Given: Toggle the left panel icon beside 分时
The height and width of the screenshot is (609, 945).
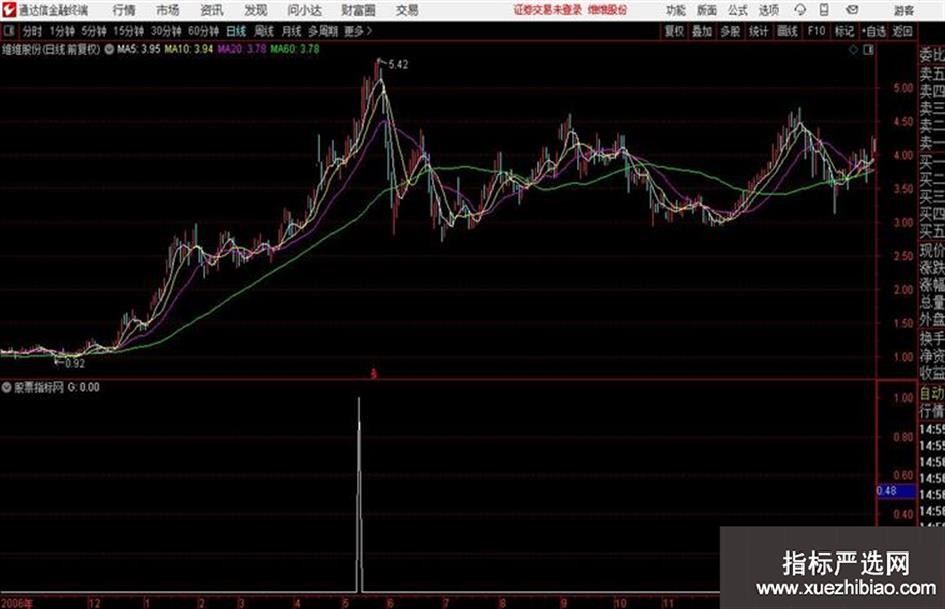Looking at the screenshot, I should click(9, 31).
